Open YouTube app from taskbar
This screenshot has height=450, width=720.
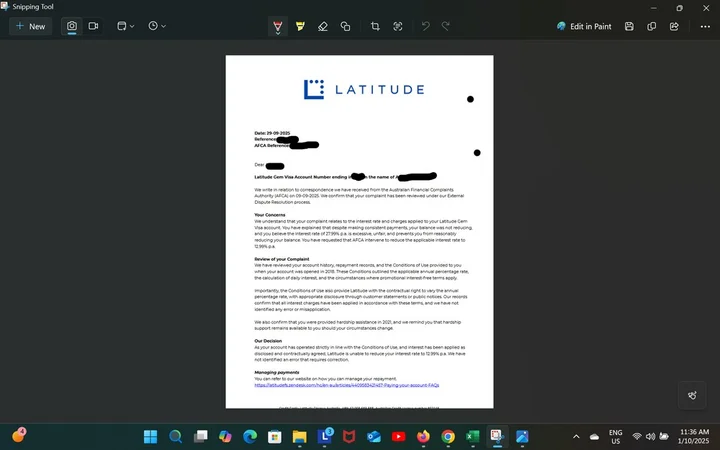(399, 436)
